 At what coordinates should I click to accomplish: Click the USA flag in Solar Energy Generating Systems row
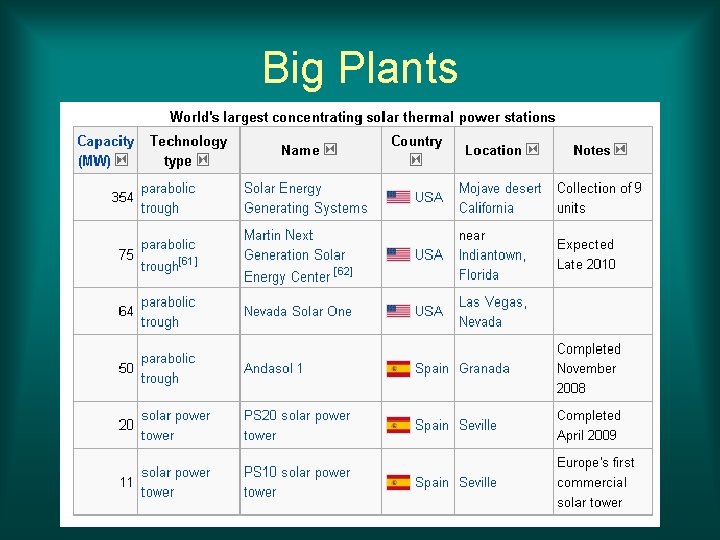pyautogui.click(x=398, y=197)
